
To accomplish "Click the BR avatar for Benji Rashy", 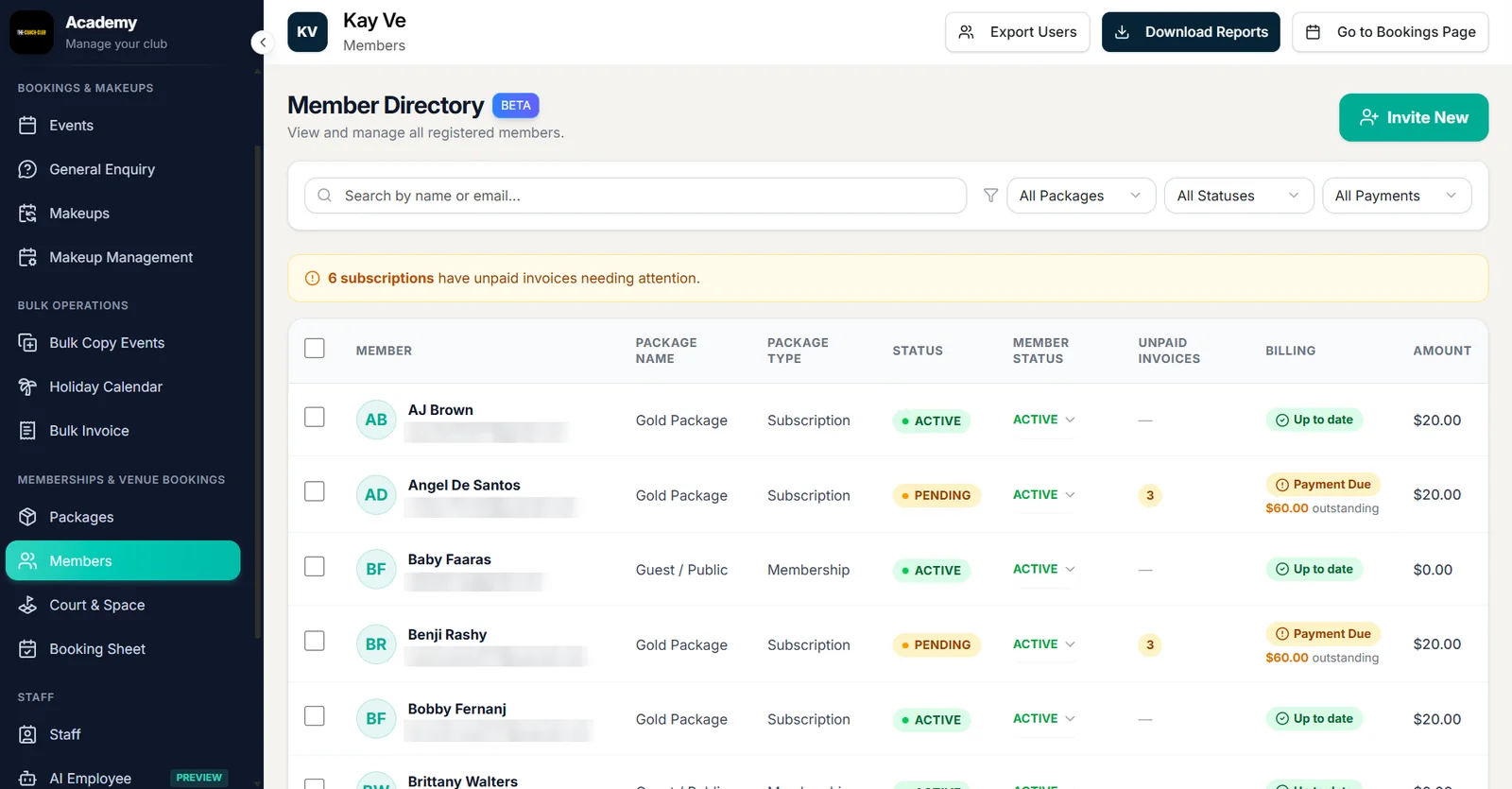I will point(376,644).
